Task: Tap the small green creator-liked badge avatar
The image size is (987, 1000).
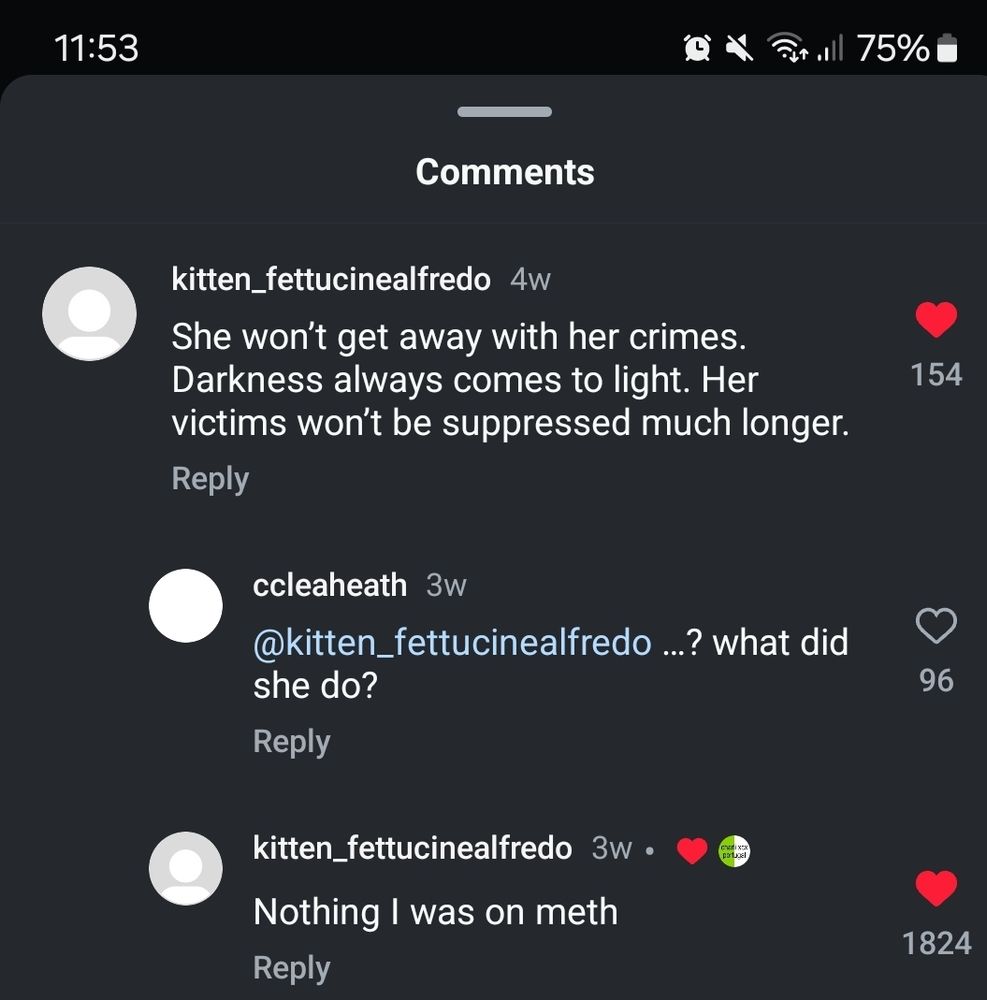Action: (x=734, y=851)
